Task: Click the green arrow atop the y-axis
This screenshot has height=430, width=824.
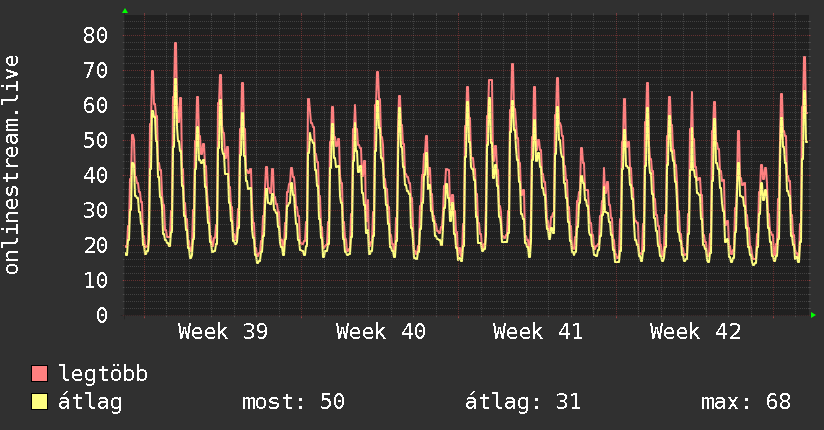Action: [125, 11]
